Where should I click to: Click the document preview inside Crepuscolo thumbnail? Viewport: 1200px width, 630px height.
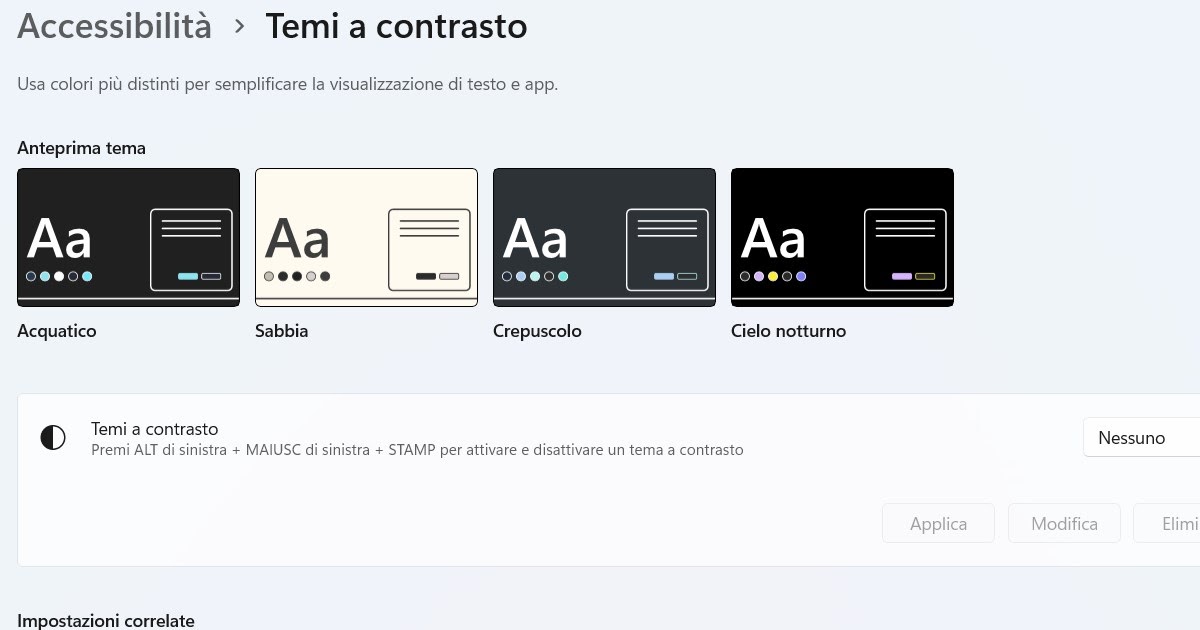pyautogui.click(x=667, y=250)
